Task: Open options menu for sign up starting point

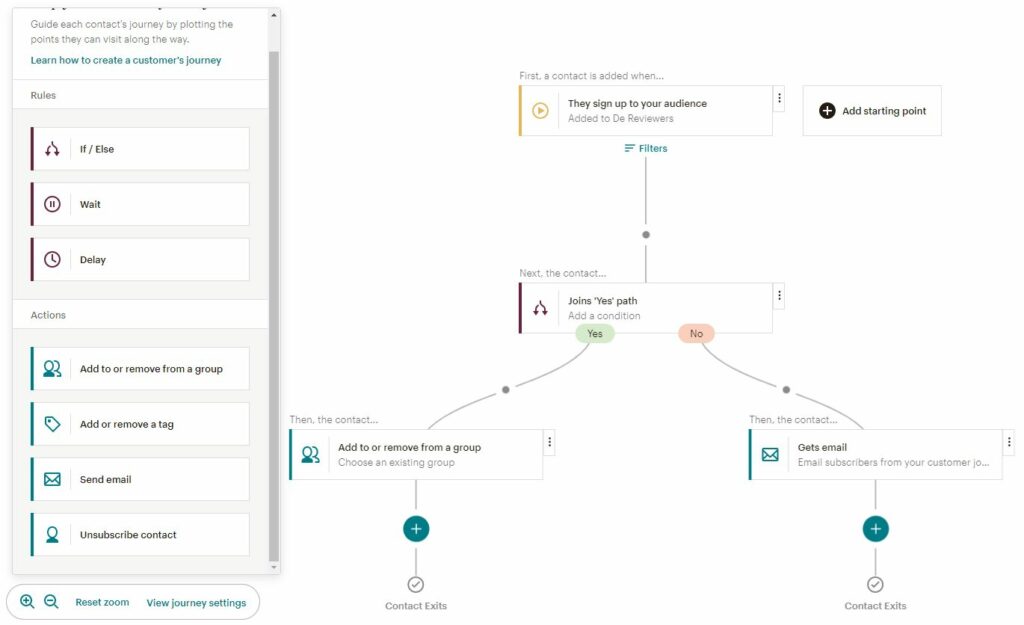Action: pos(779,98)
